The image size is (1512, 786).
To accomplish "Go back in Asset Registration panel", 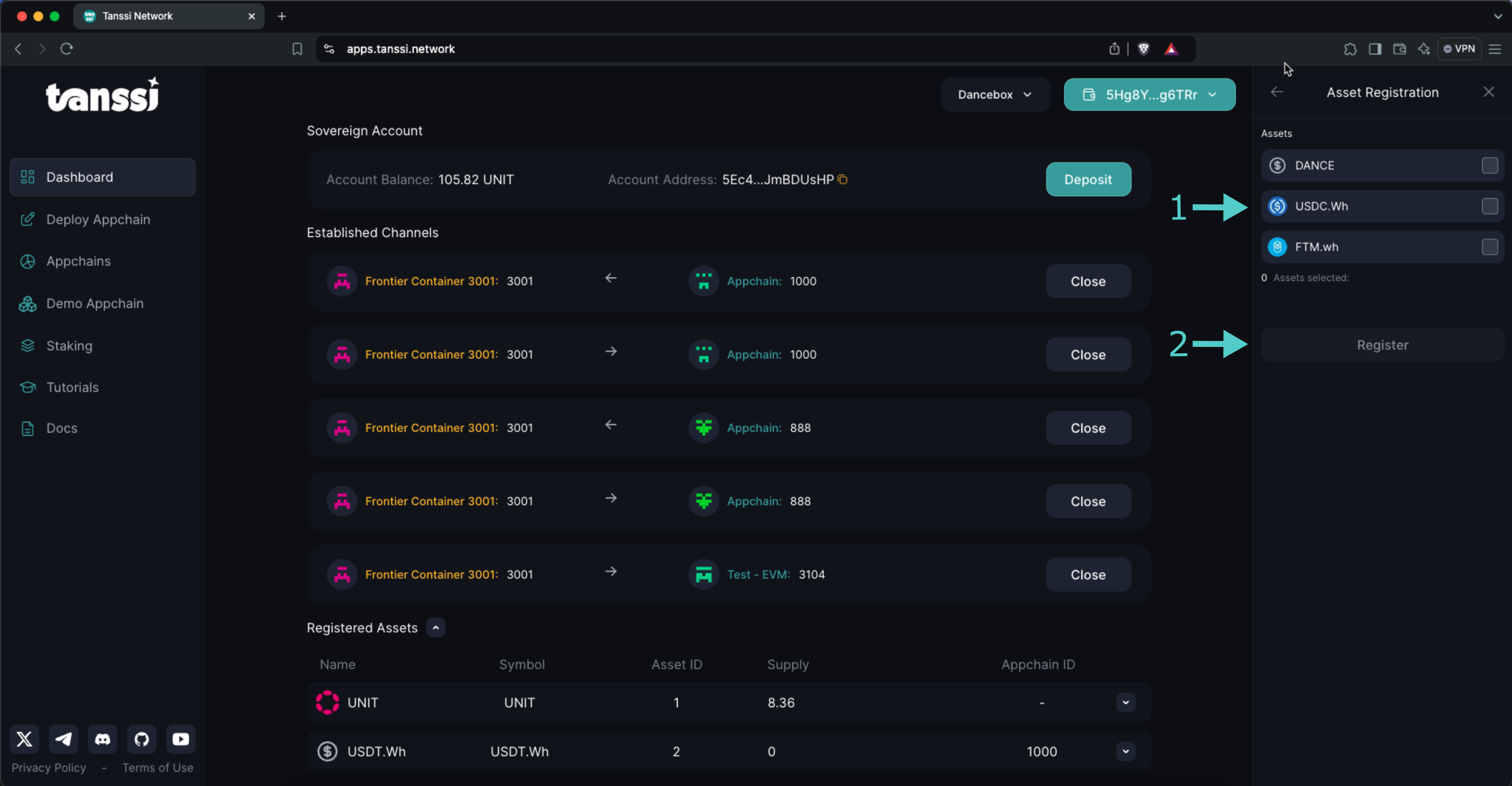I will [x=1276, y=92].
